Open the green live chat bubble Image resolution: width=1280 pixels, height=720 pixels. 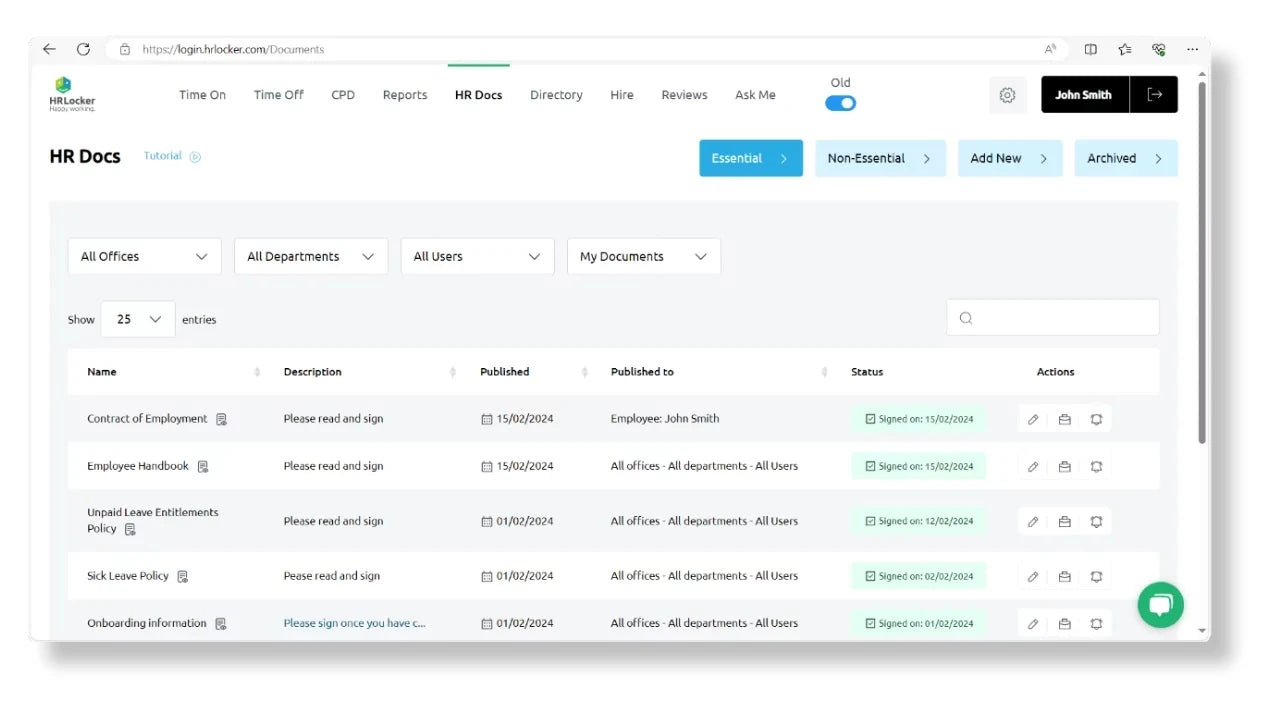click(x=1160, y=605)
